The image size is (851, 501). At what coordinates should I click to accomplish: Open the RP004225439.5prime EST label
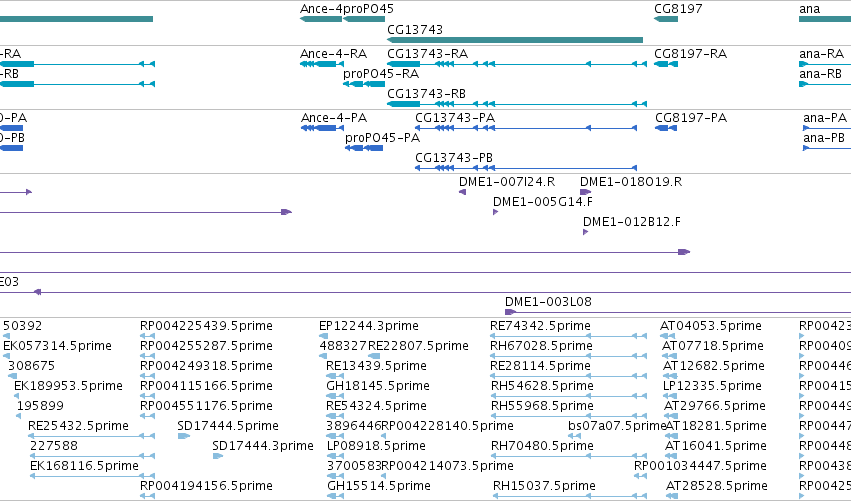click(206, 326)
